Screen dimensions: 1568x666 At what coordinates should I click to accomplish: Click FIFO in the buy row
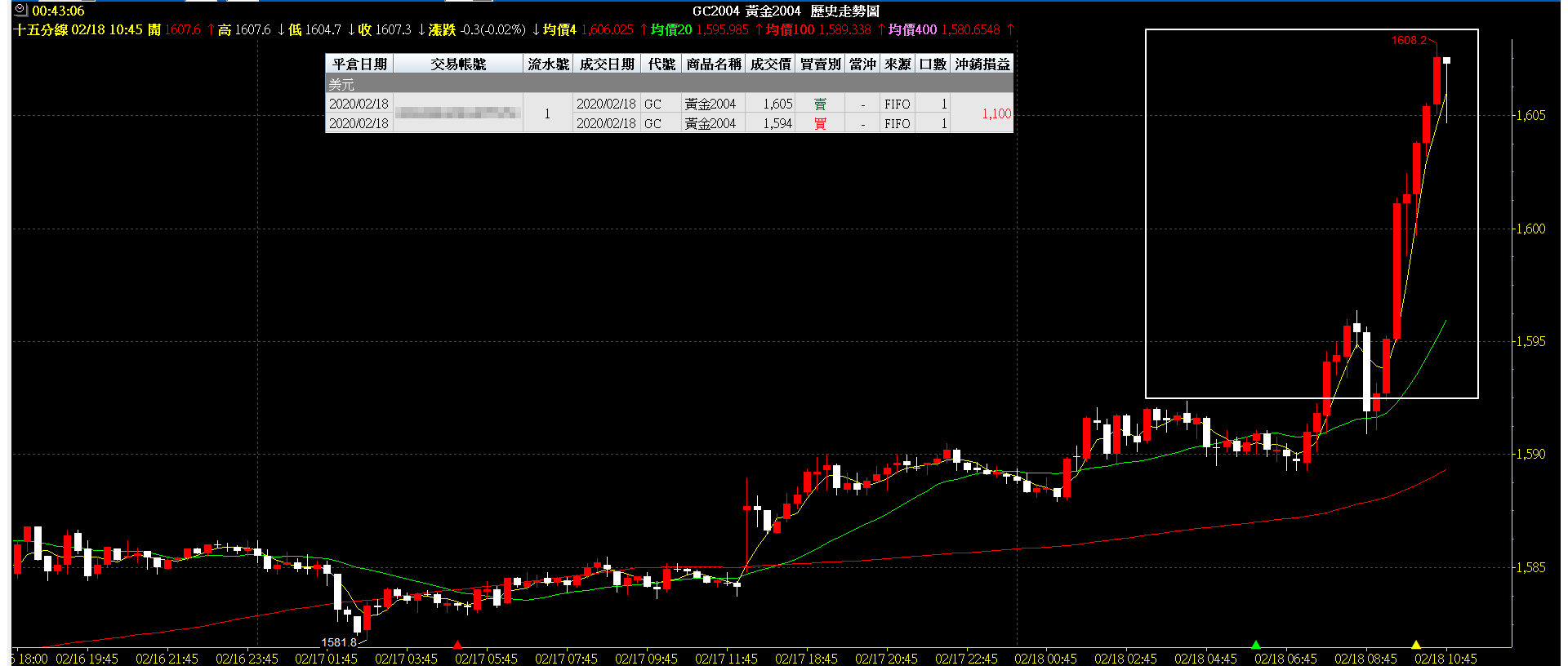(x=897, y=123)
